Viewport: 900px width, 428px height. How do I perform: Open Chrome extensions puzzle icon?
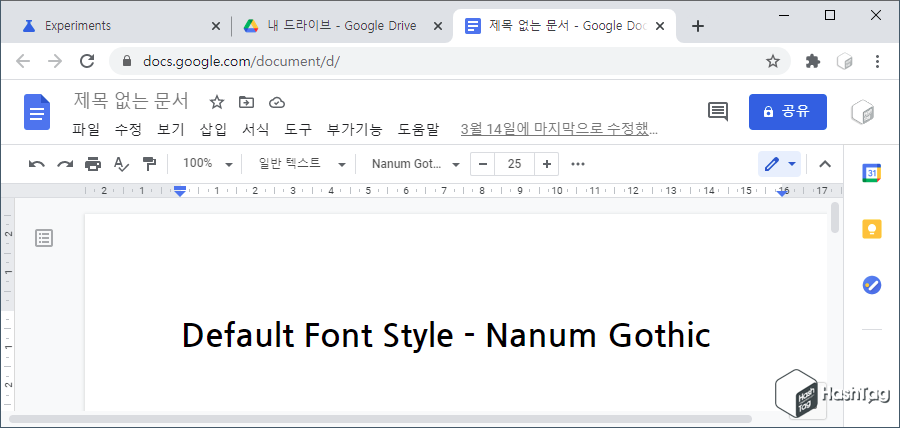coord(813,61)
